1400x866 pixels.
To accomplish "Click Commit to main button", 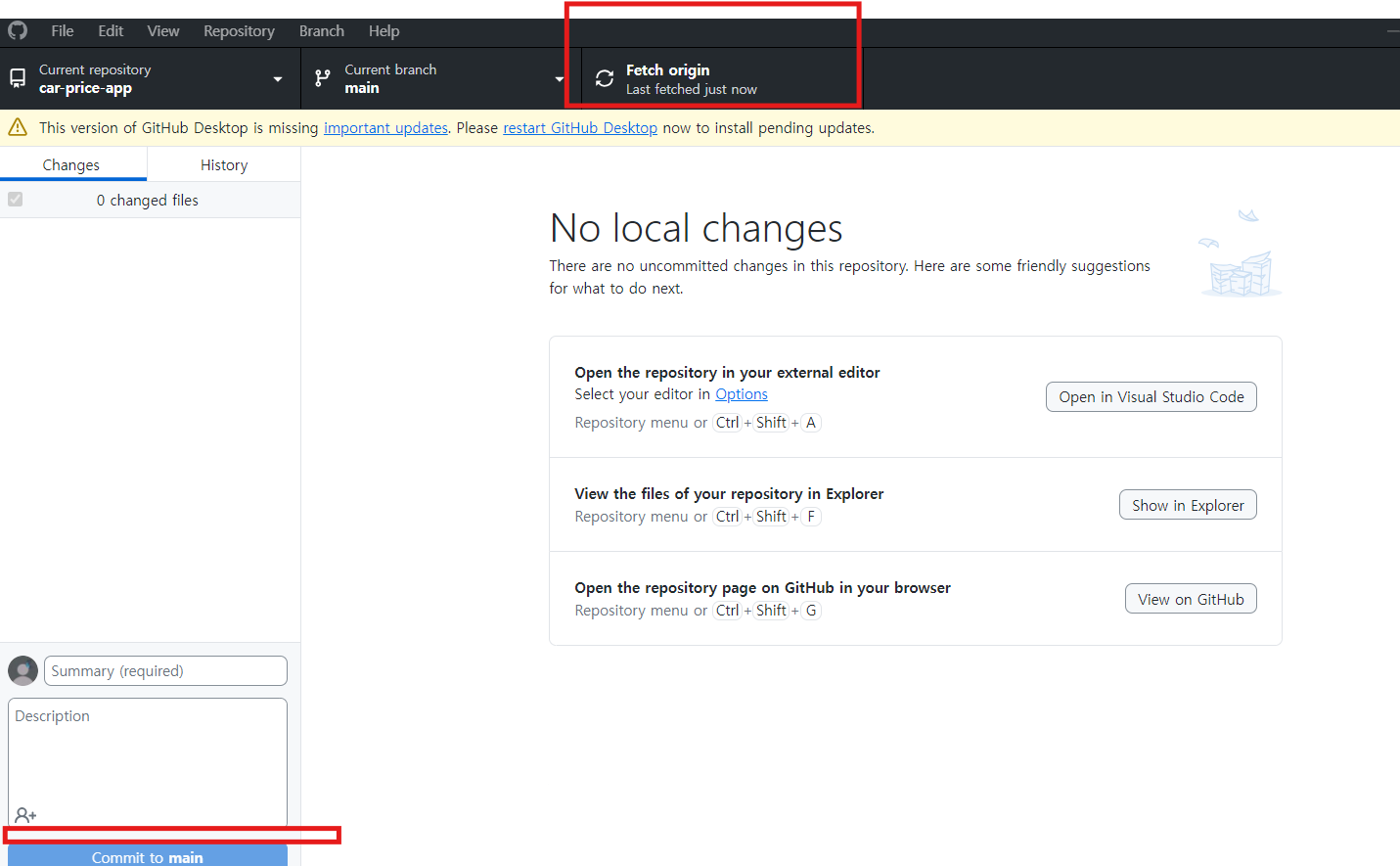I will (148, 855).
